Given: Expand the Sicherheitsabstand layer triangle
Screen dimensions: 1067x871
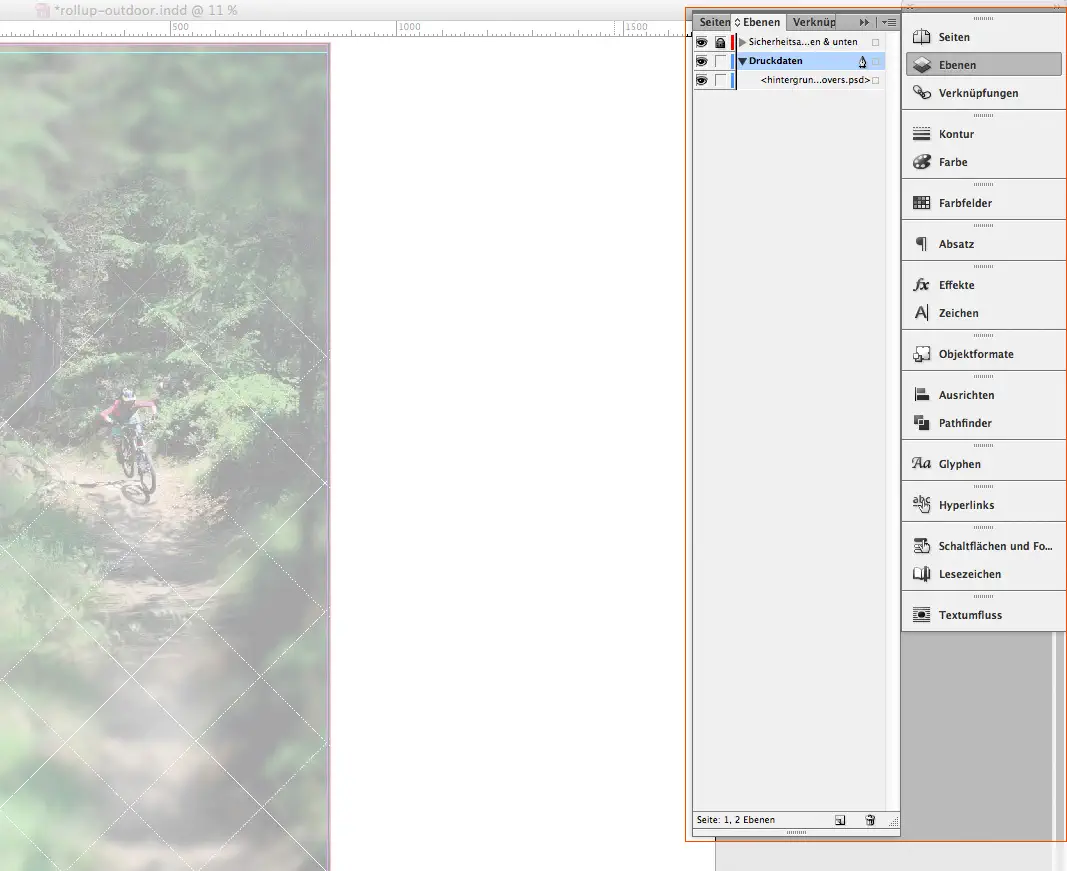Looking at the screenshot, I should pos(742,42).
